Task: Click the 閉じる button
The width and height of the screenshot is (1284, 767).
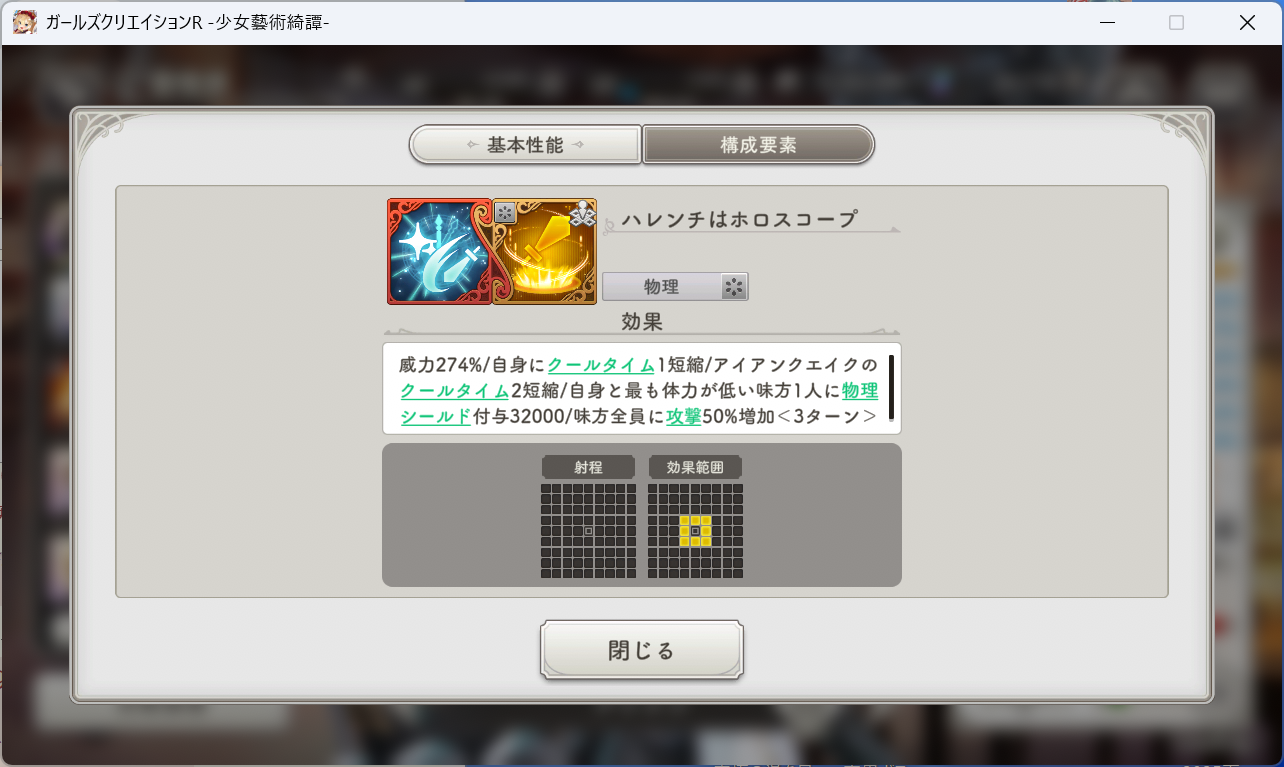Action: (642, 651)
